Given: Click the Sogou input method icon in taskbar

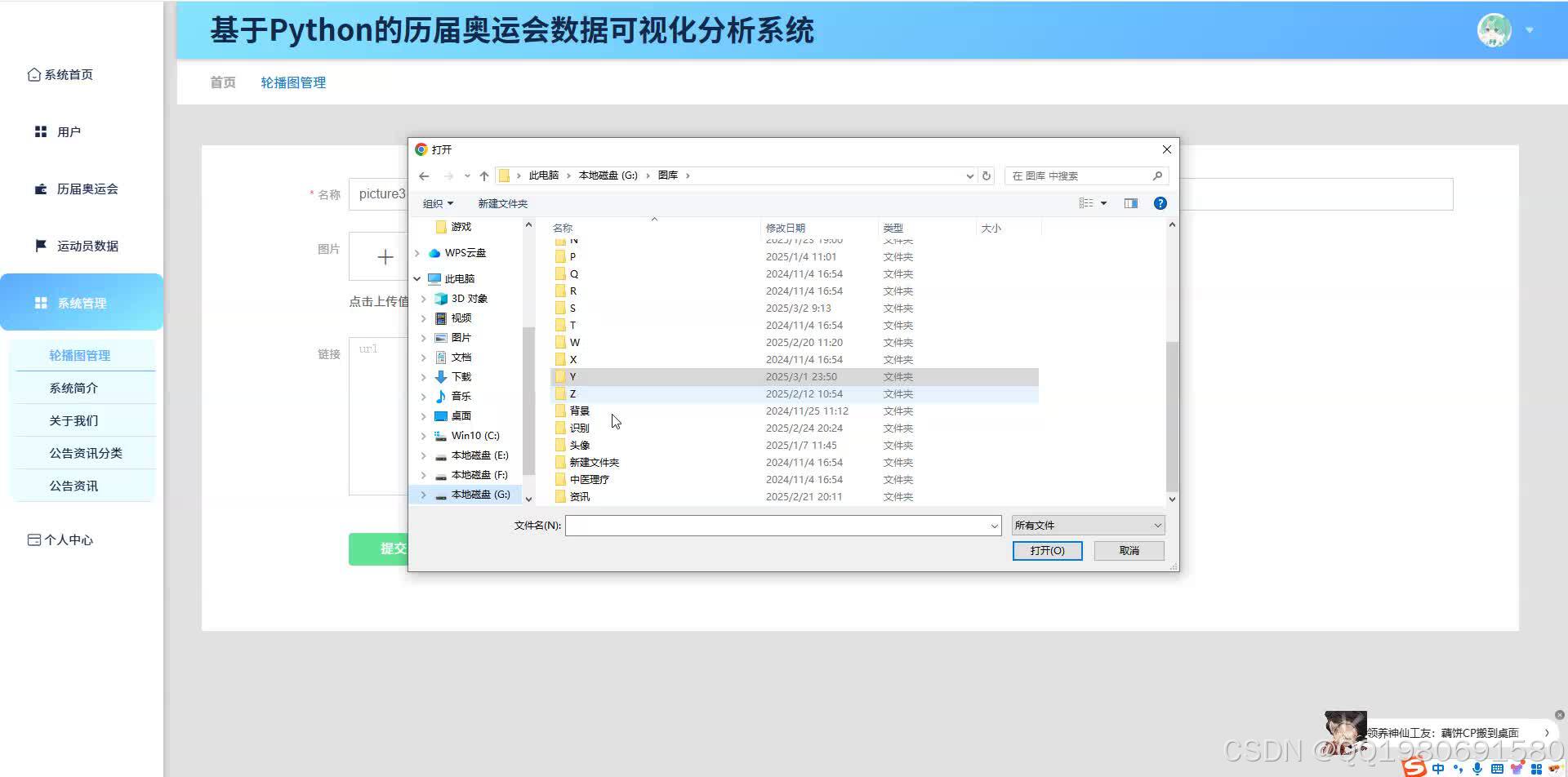Looking at the screenshot, I should tap(1414, 768).
